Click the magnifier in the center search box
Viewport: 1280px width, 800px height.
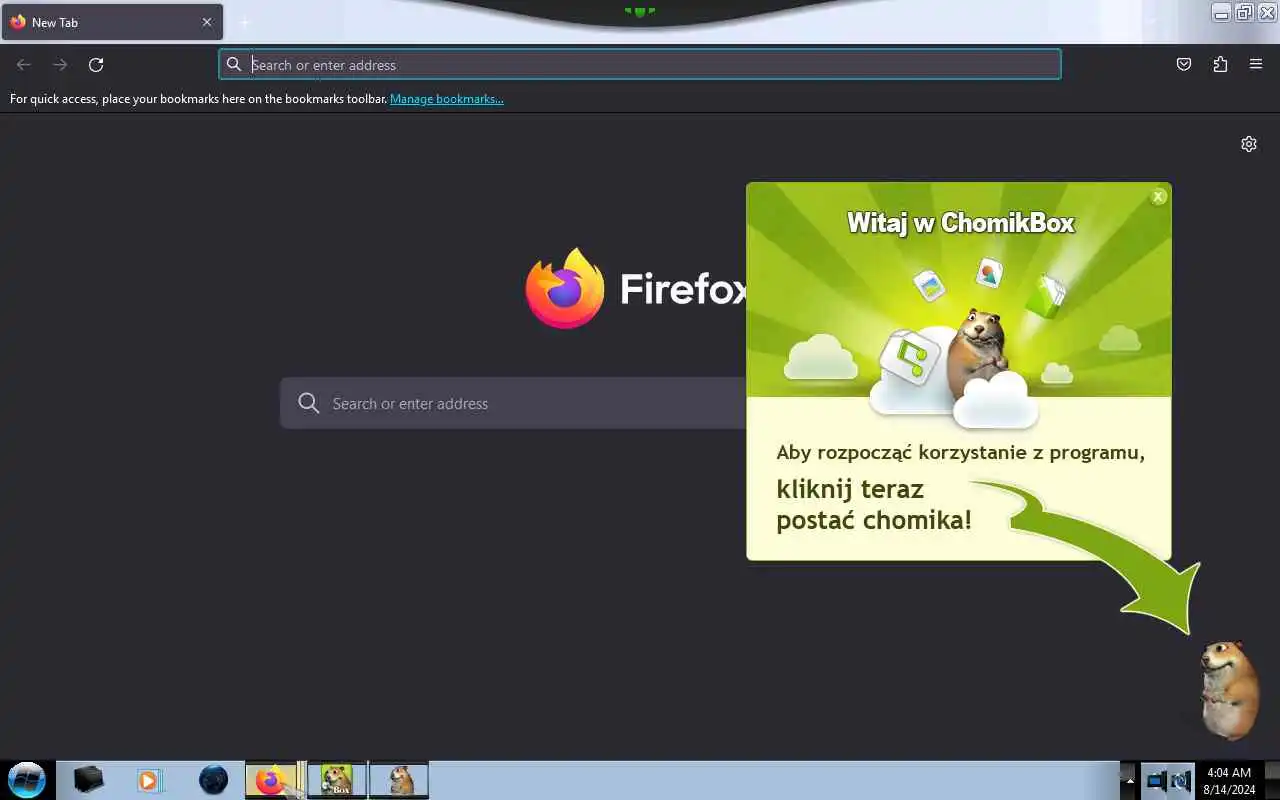[x=309, y=403]
